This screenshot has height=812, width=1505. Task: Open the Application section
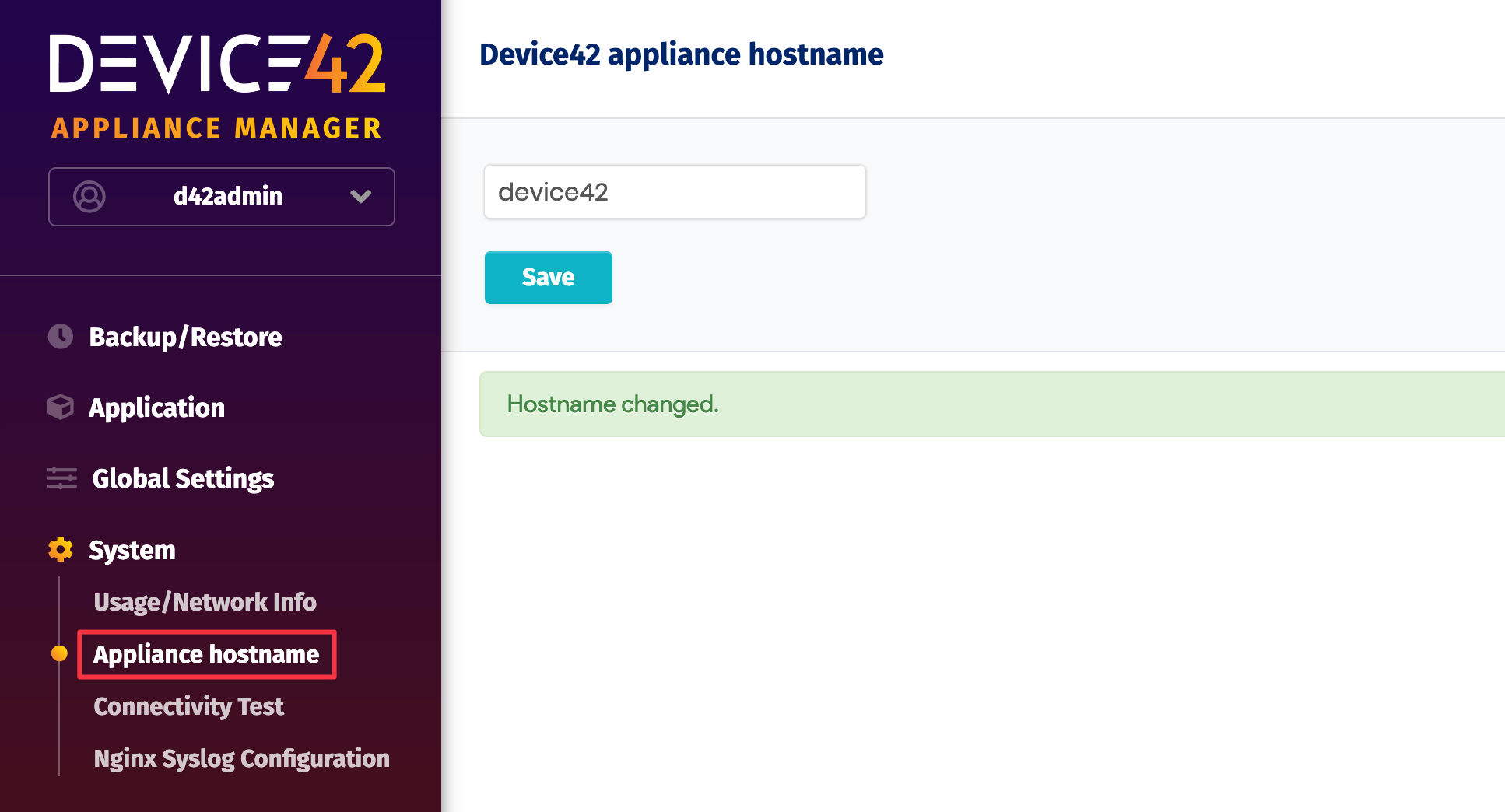(x=157, y=406)
